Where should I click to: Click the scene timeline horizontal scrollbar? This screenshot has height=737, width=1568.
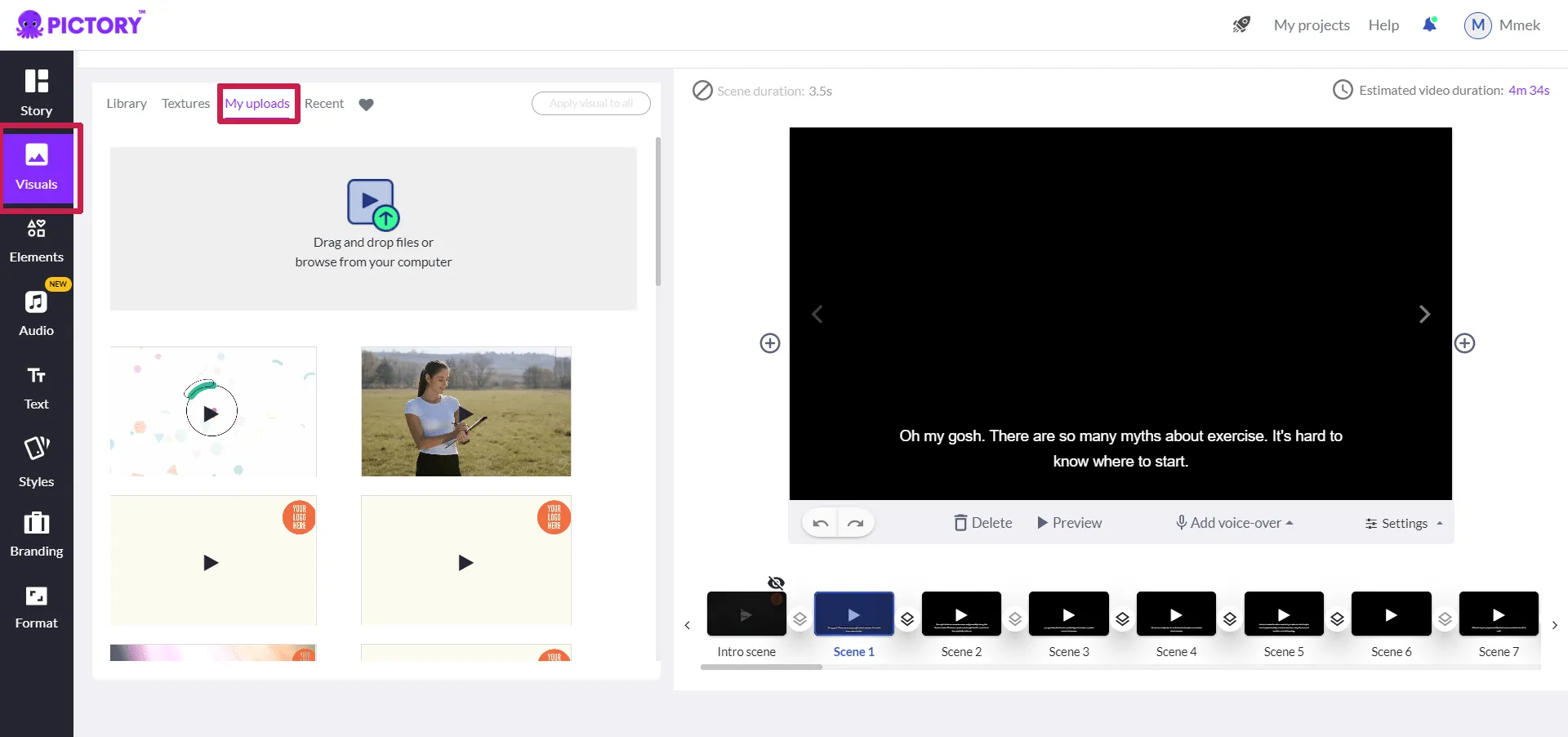click(761, 668)
